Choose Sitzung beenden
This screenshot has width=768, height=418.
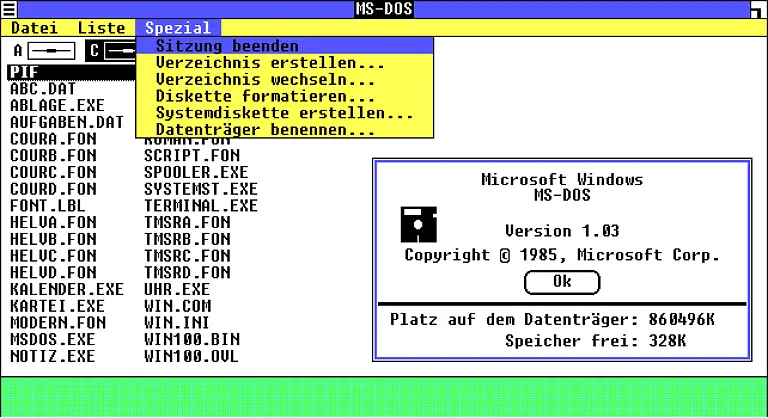(285, 46)
